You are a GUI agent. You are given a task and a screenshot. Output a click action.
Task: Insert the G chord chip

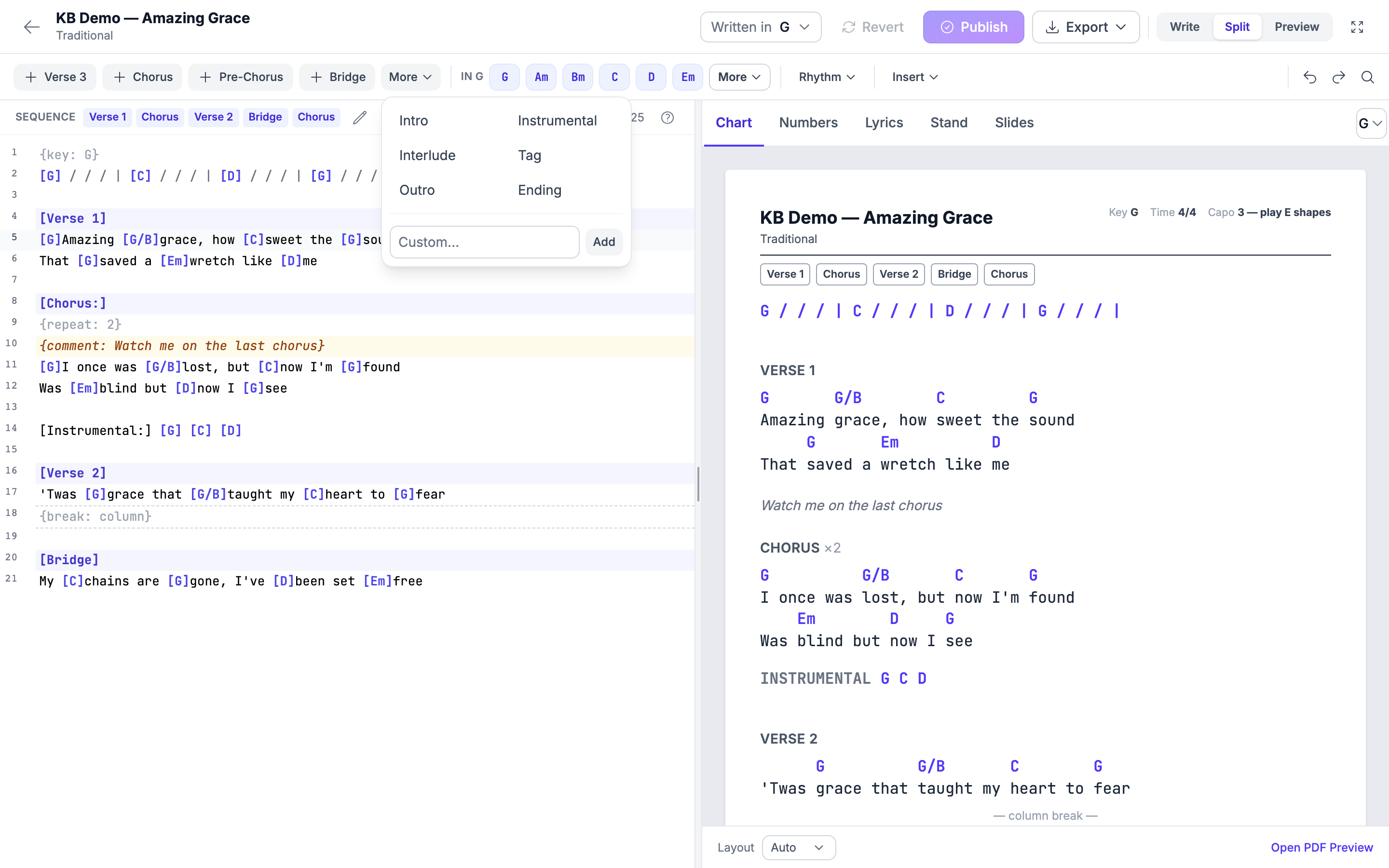(x=504, y=77)
